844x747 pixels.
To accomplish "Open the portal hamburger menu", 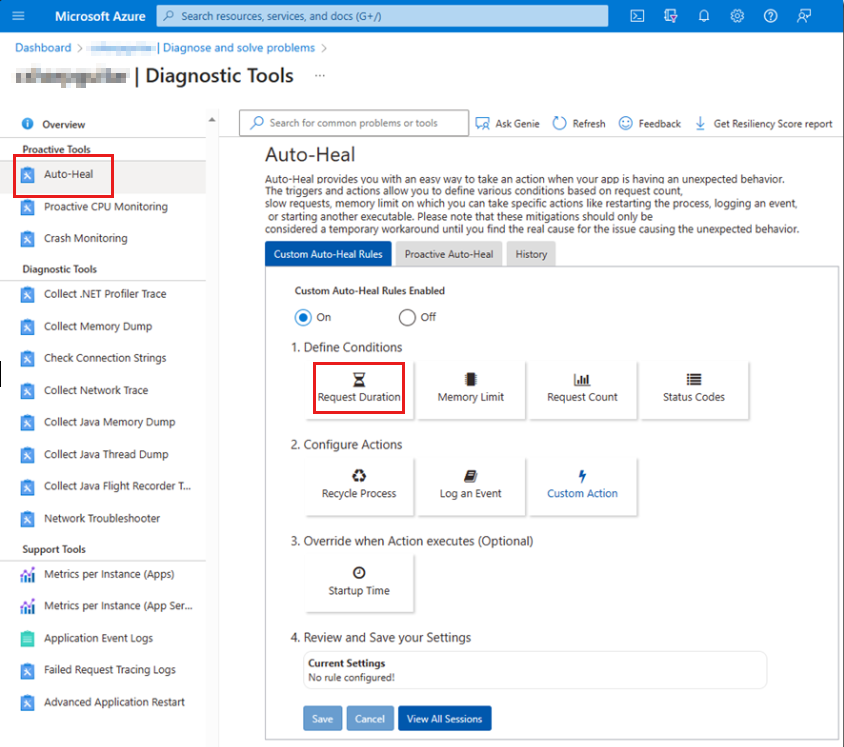I will coord(17,15).
